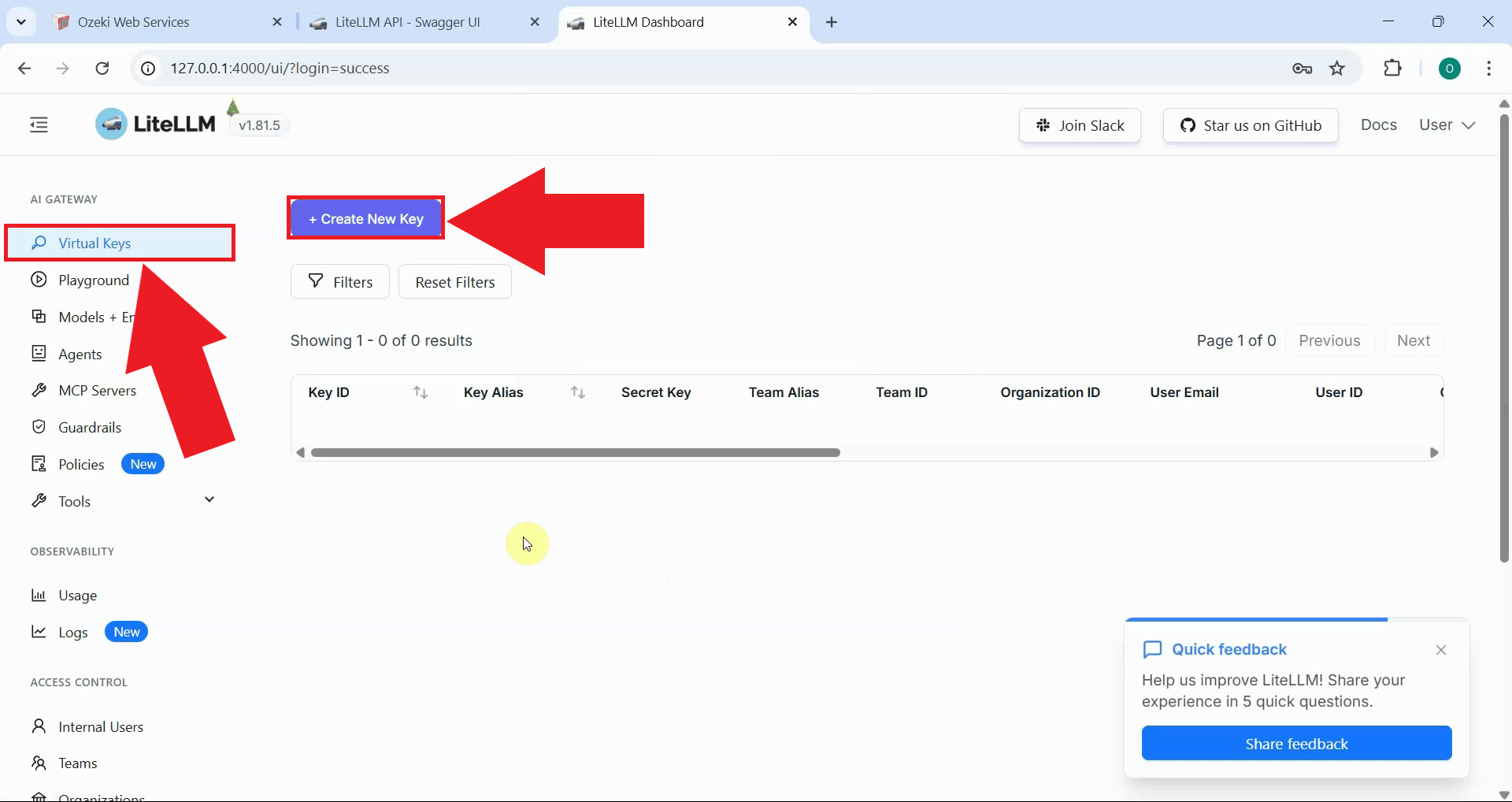The width and height of the screenshot is (1512, 802).
Task: Collapse the sidebar with the menu icon
Action: coord(39,124)
